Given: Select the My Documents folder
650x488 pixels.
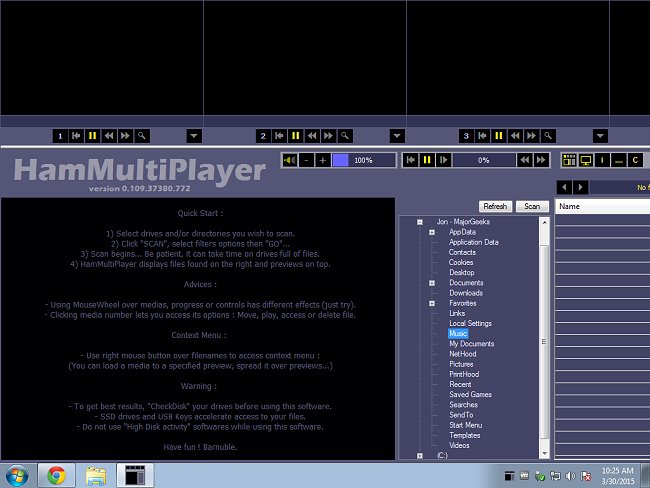Looking at the screenshot, I should [x=472, y=344].
